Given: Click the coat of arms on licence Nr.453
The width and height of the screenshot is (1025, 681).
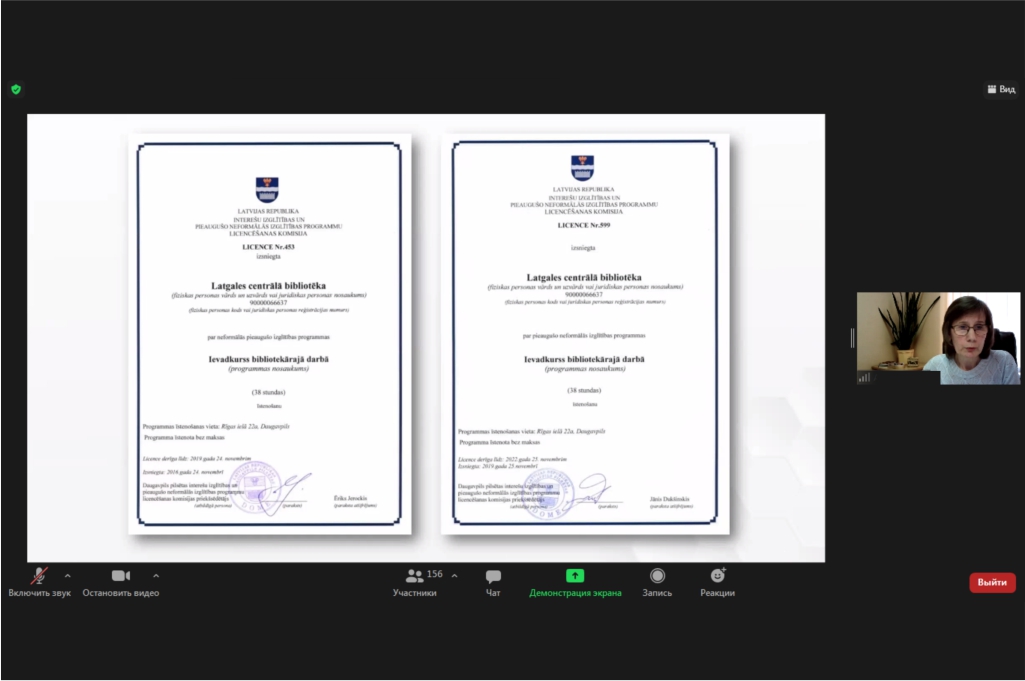Looking at the screenshot, I should pyautogui.click(x=267, y=190).
